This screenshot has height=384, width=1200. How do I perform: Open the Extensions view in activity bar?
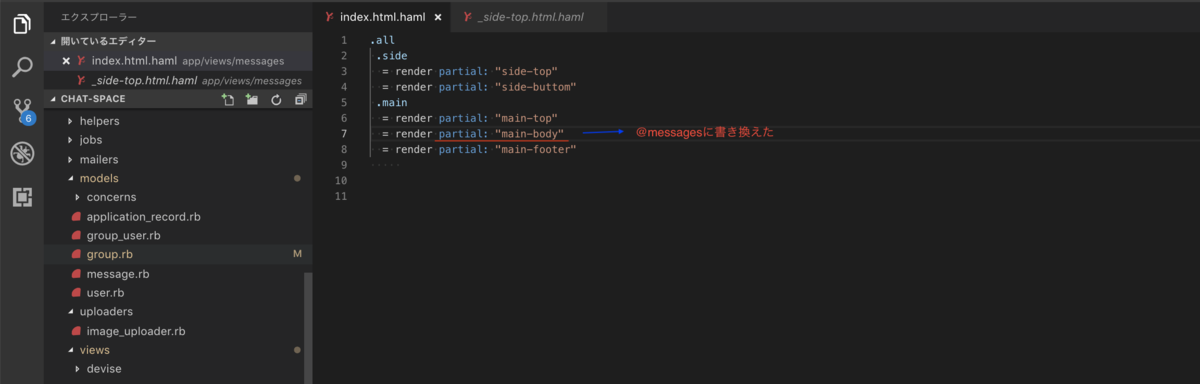22,197
